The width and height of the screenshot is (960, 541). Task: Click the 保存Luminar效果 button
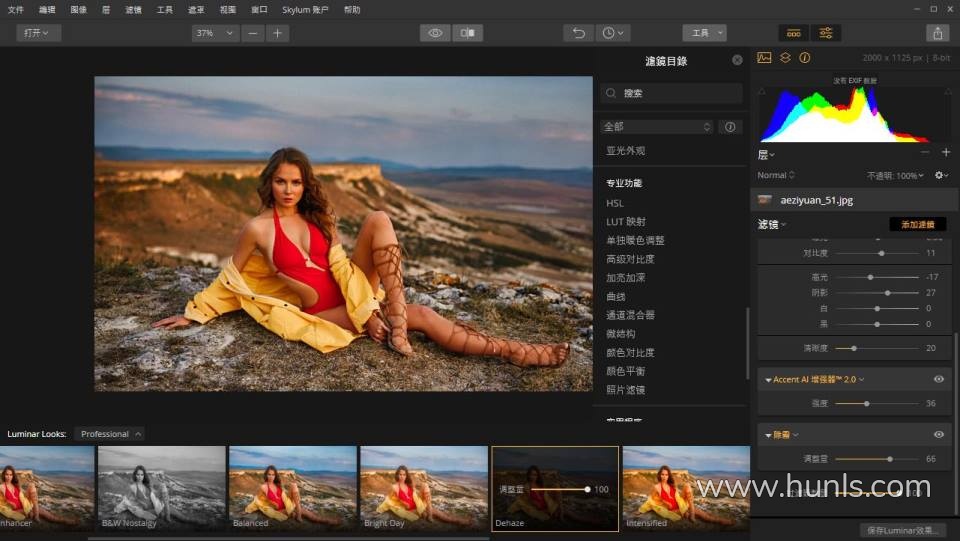pos(903,530)
